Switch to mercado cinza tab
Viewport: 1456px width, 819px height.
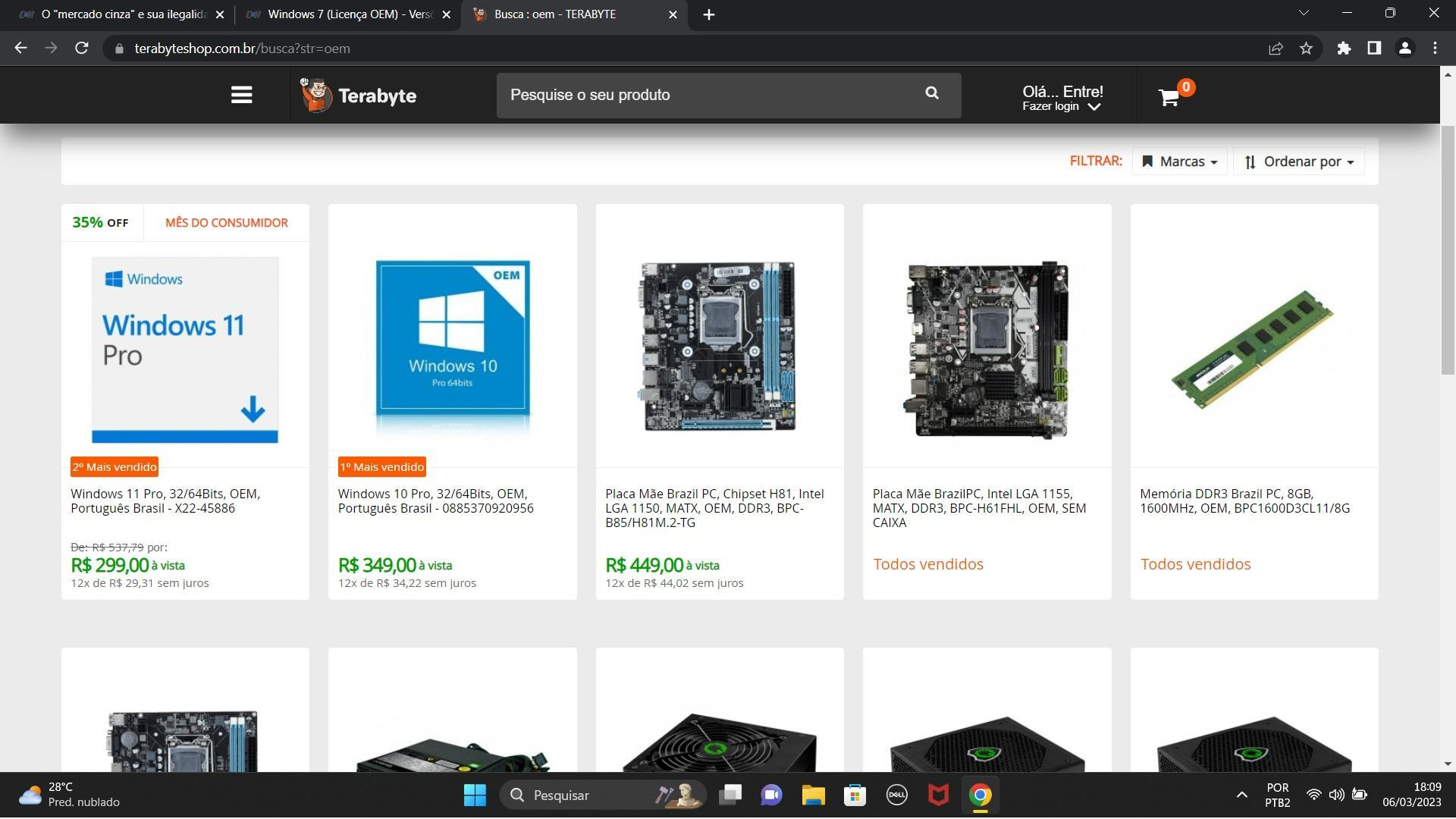[x=121, y=14]
